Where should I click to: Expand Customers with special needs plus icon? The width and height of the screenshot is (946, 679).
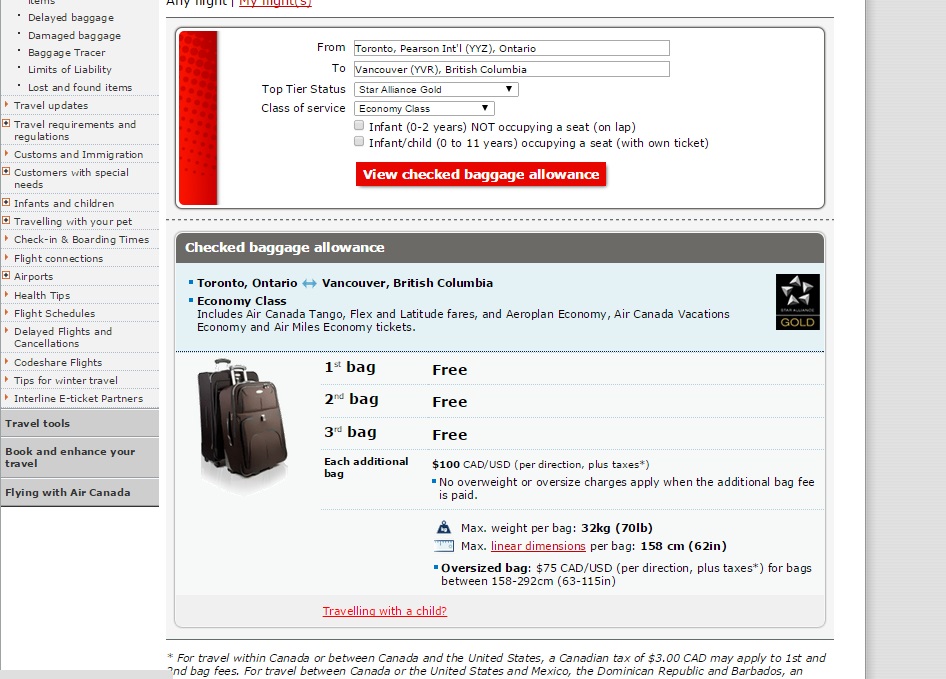(6, 172)
